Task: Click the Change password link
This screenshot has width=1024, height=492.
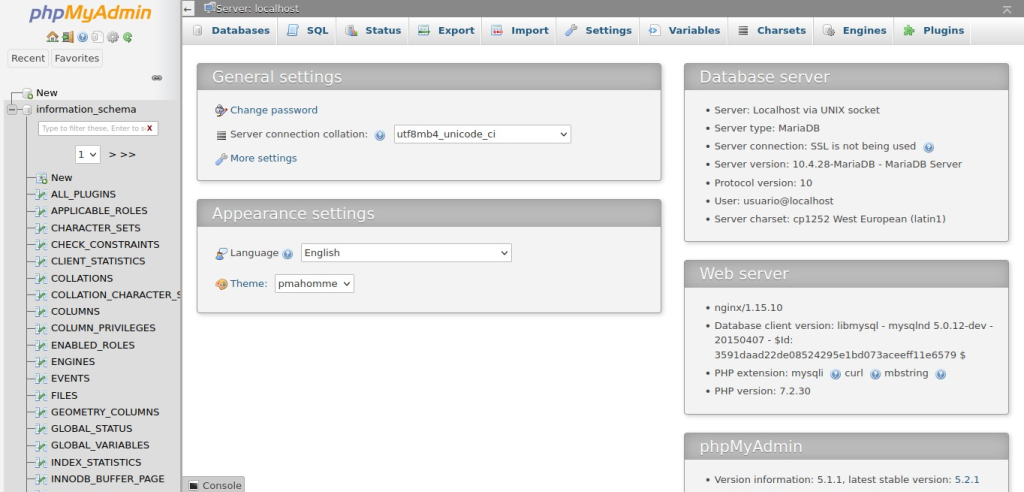Action: [x=273, y=110]
